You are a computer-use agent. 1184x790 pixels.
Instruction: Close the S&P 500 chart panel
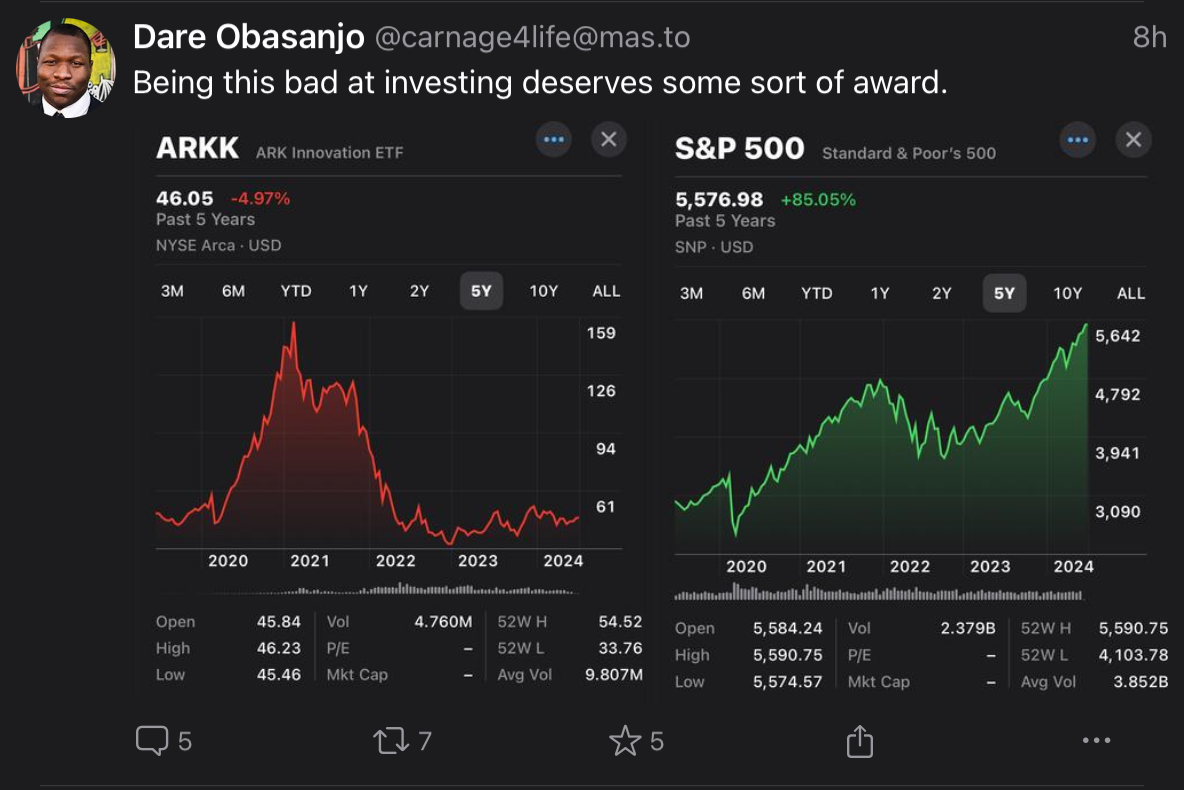[x=1132, y=141]
